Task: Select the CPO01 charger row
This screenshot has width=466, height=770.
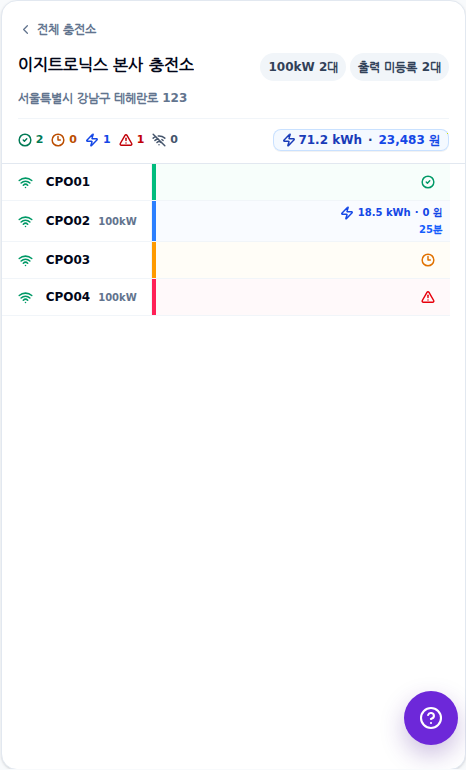Action: click(226, 182)
